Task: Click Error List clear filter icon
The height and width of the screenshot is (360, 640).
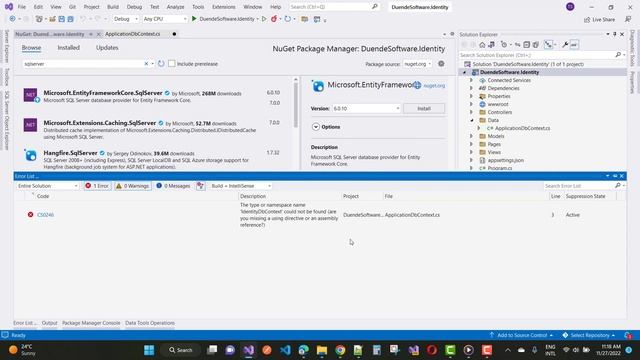Action: (200, 186)
